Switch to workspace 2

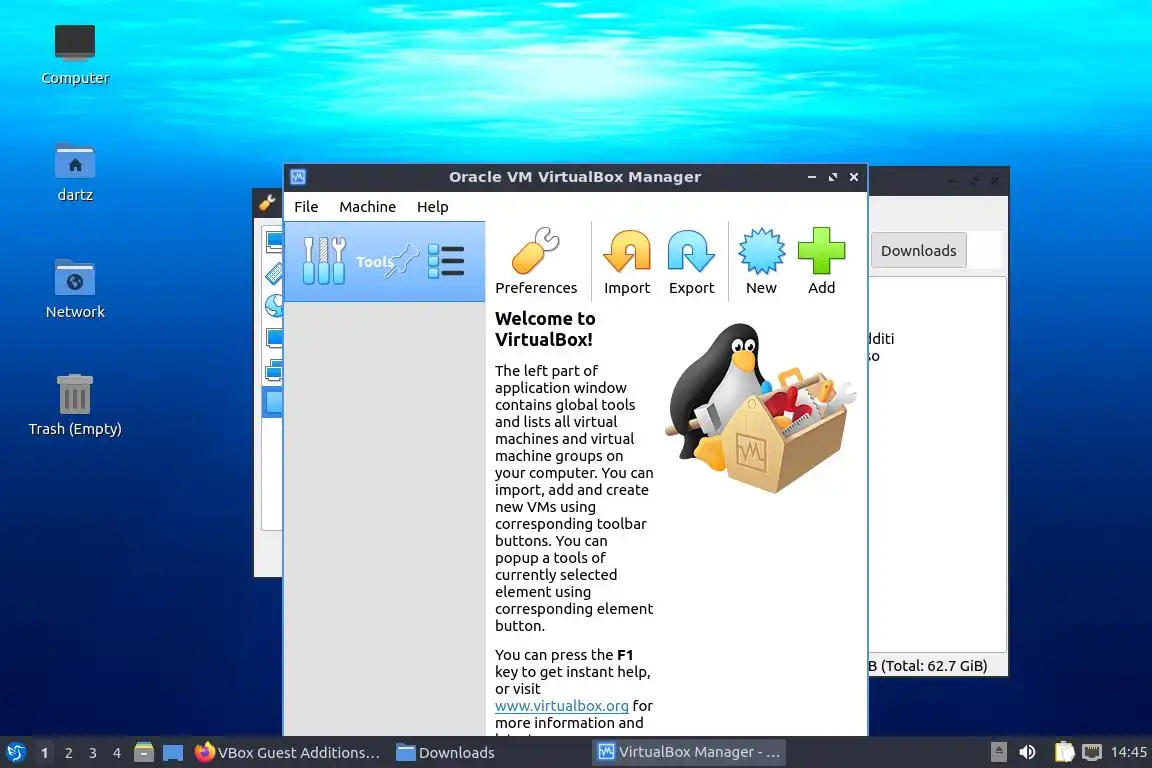(x=68, y=753)
